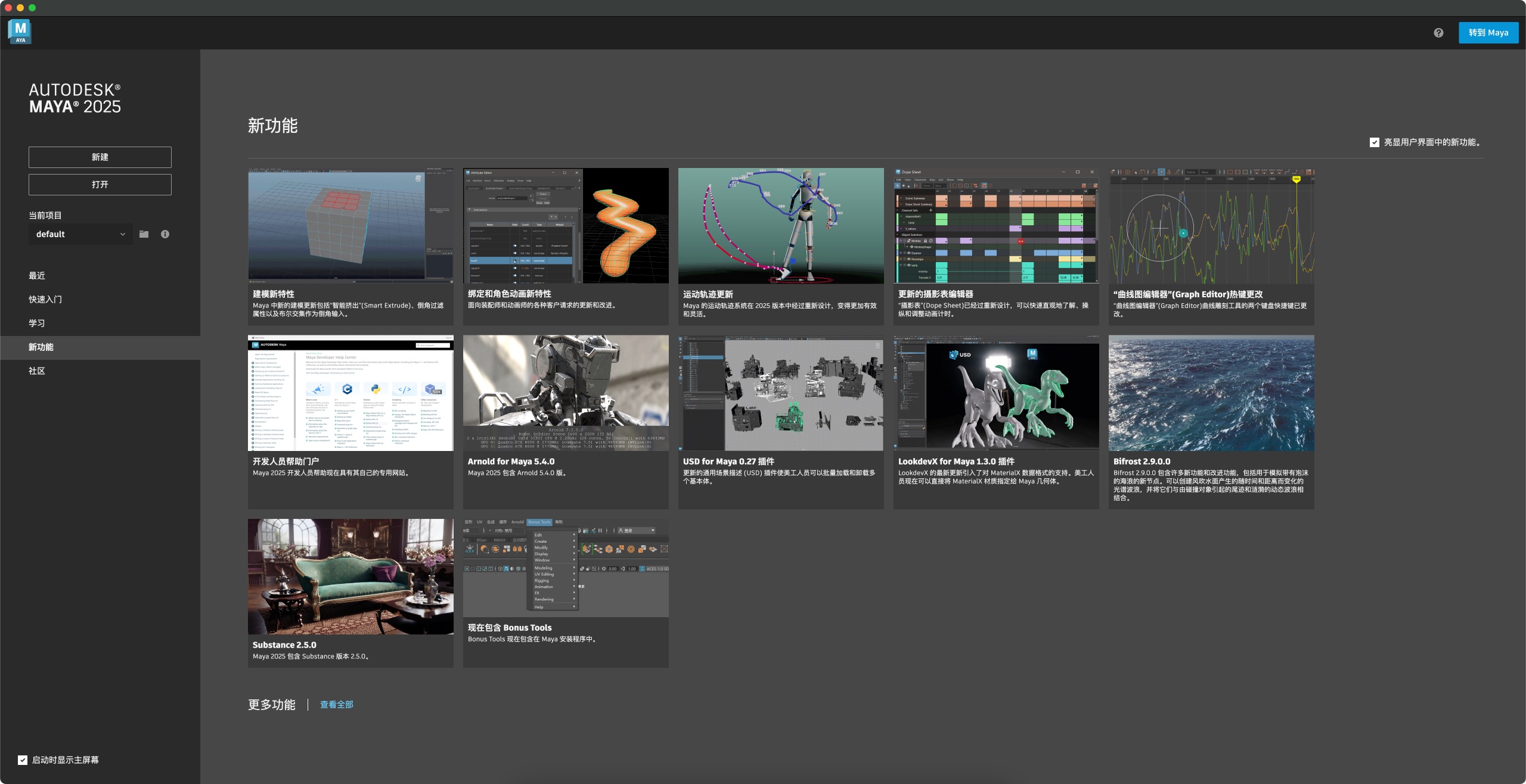Click the Bifrost 2.9.0.0 title text
This screenshot has width=1526, height=784.
1142,462
